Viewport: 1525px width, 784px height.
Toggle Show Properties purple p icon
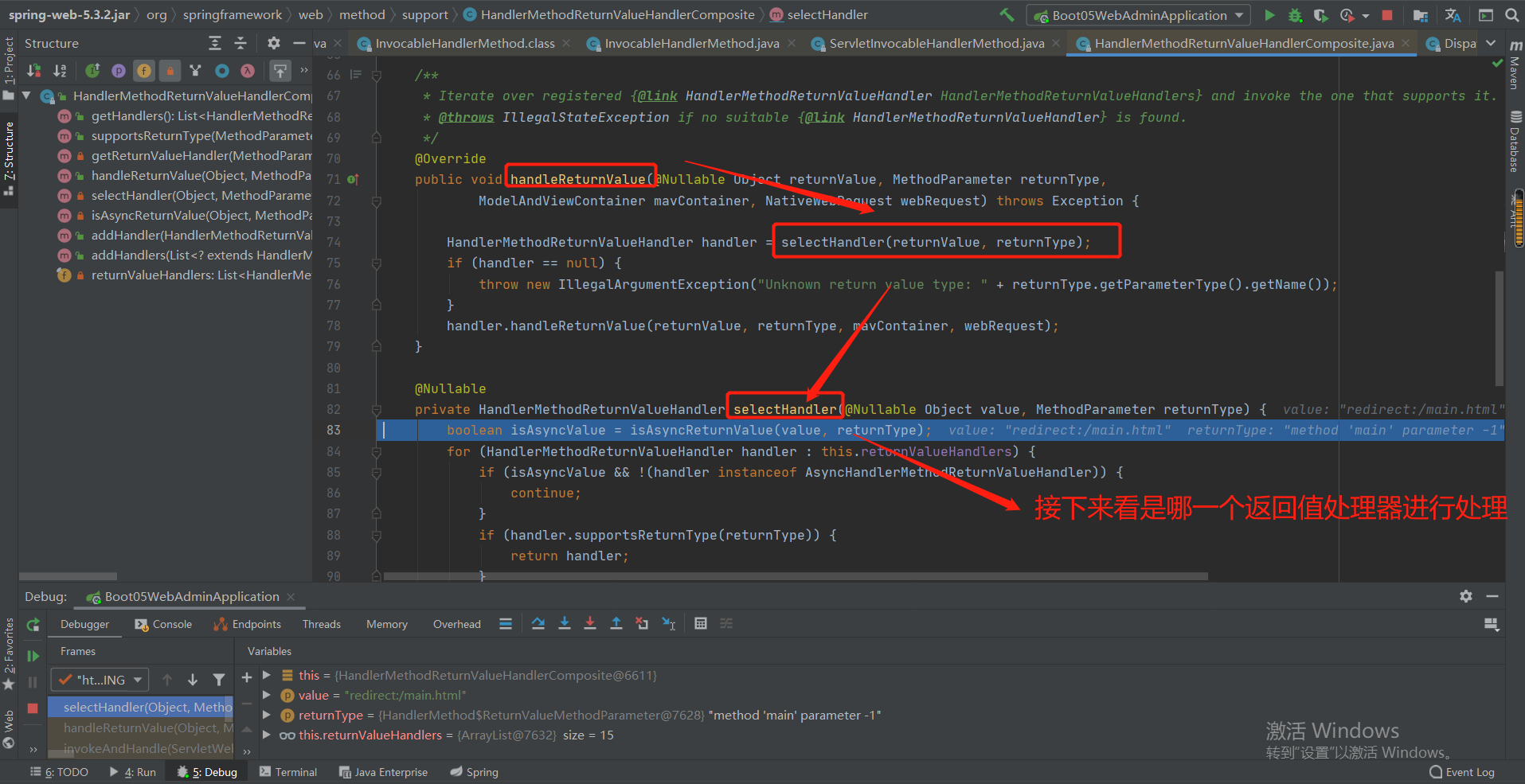119,71
